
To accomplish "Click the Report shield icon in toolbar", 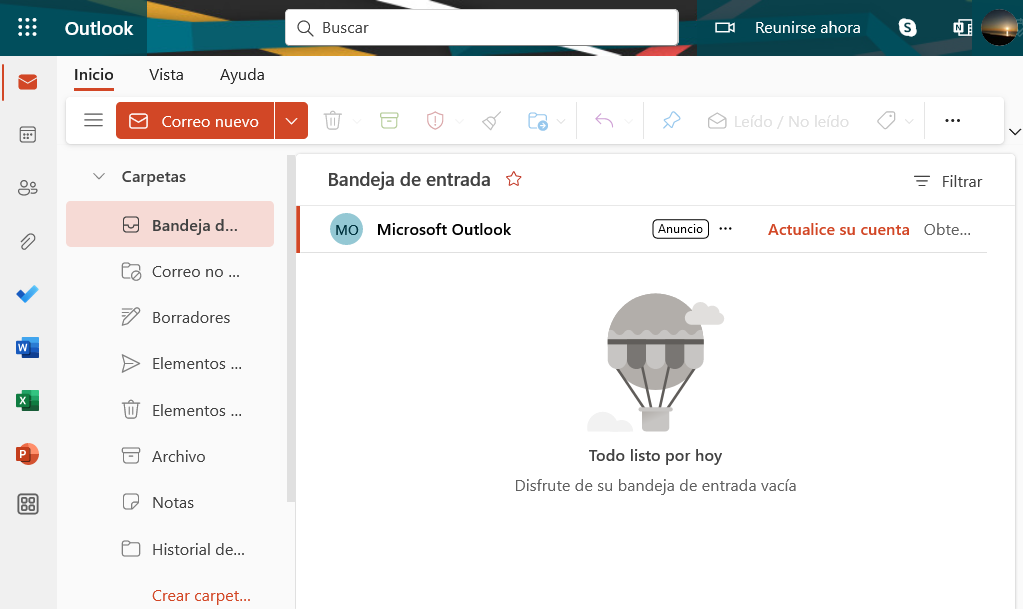I will click(435, 121).
